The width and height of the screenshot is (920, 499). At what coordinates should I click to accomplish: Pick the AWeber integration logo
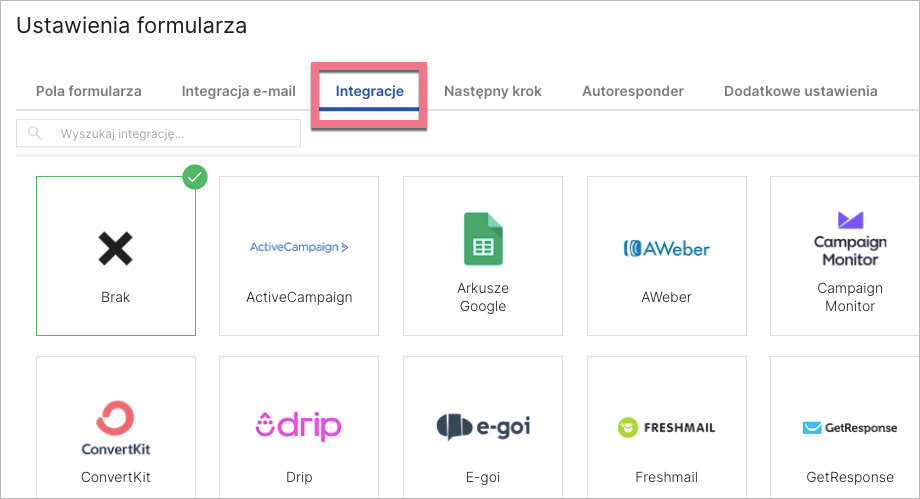coord(667,247)
